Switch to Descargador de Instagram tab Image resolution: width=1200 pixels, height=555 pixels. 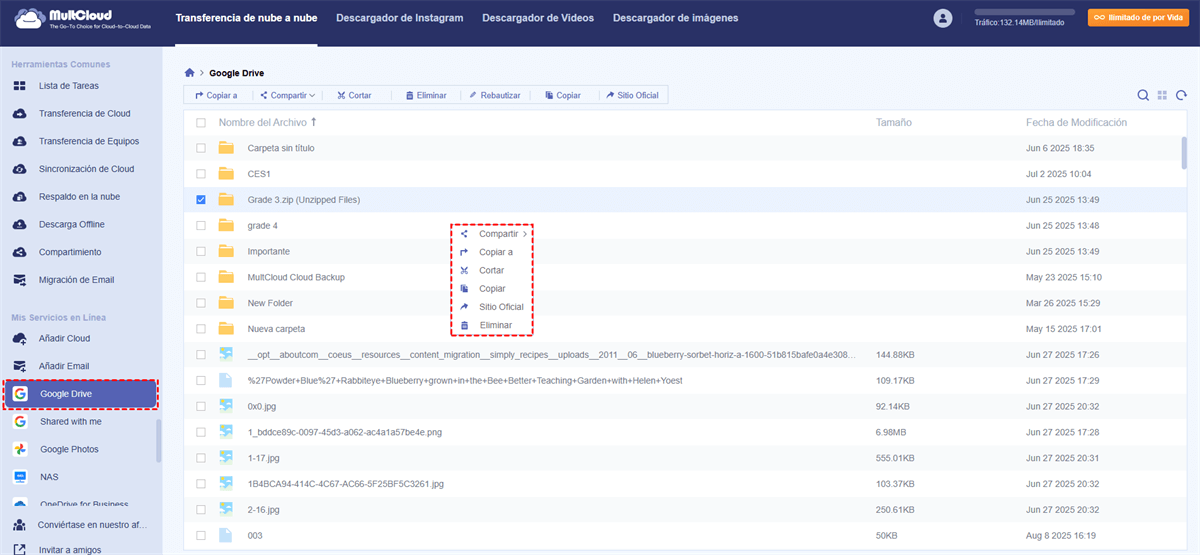pos(399,18)
